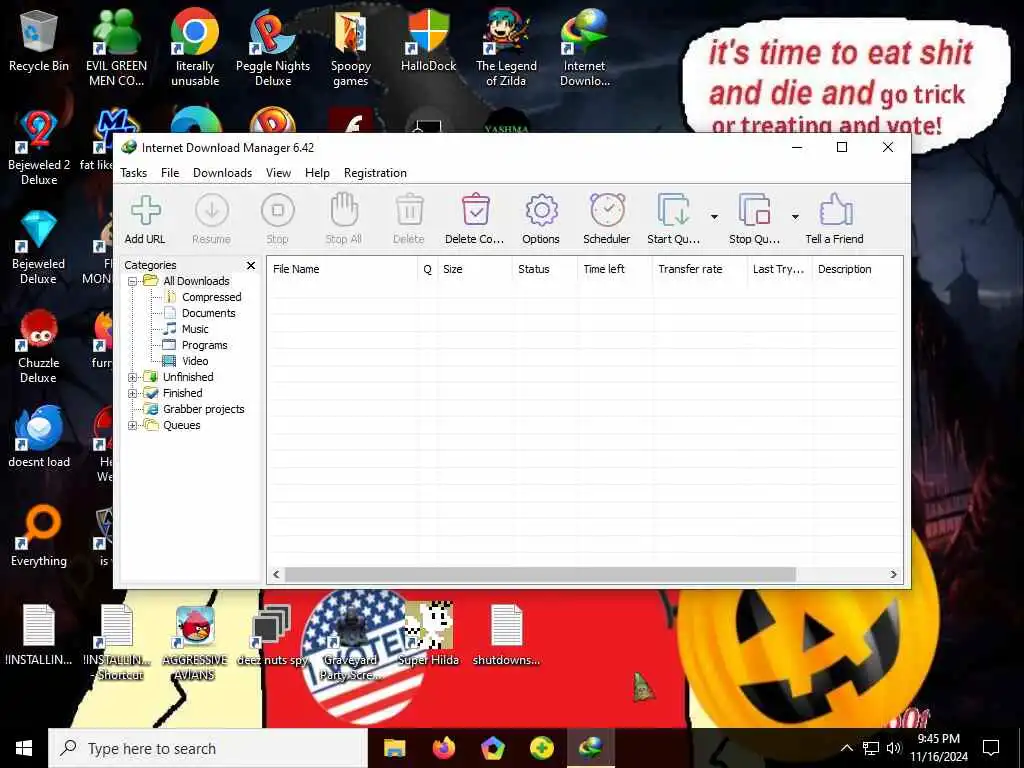Open File Explorer from the taskbar
This screenshot has width=1024, height=768.
point(394,748)
